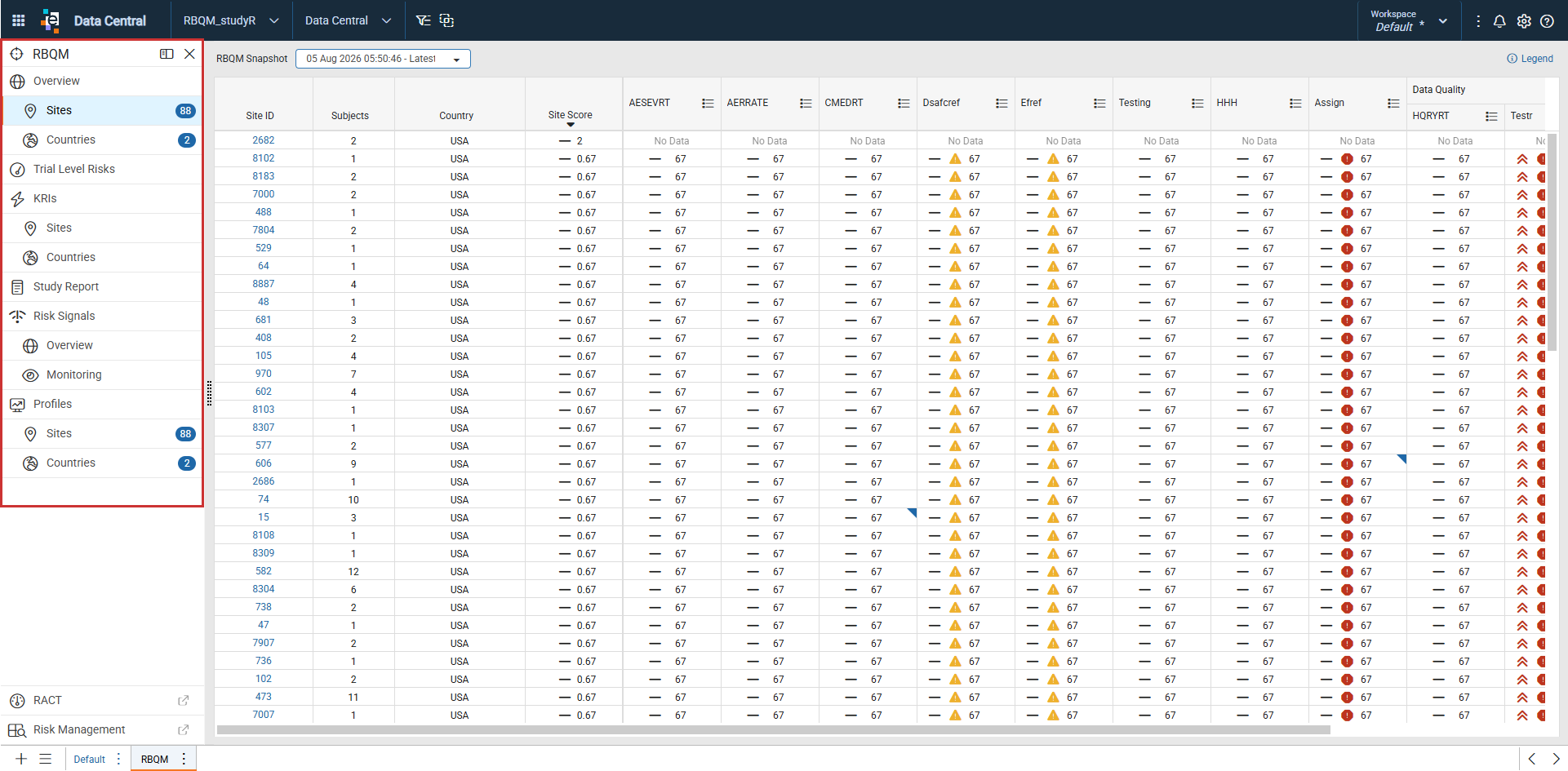Open the hierarchy filter toolbar icon

click(x=423, y=20)
